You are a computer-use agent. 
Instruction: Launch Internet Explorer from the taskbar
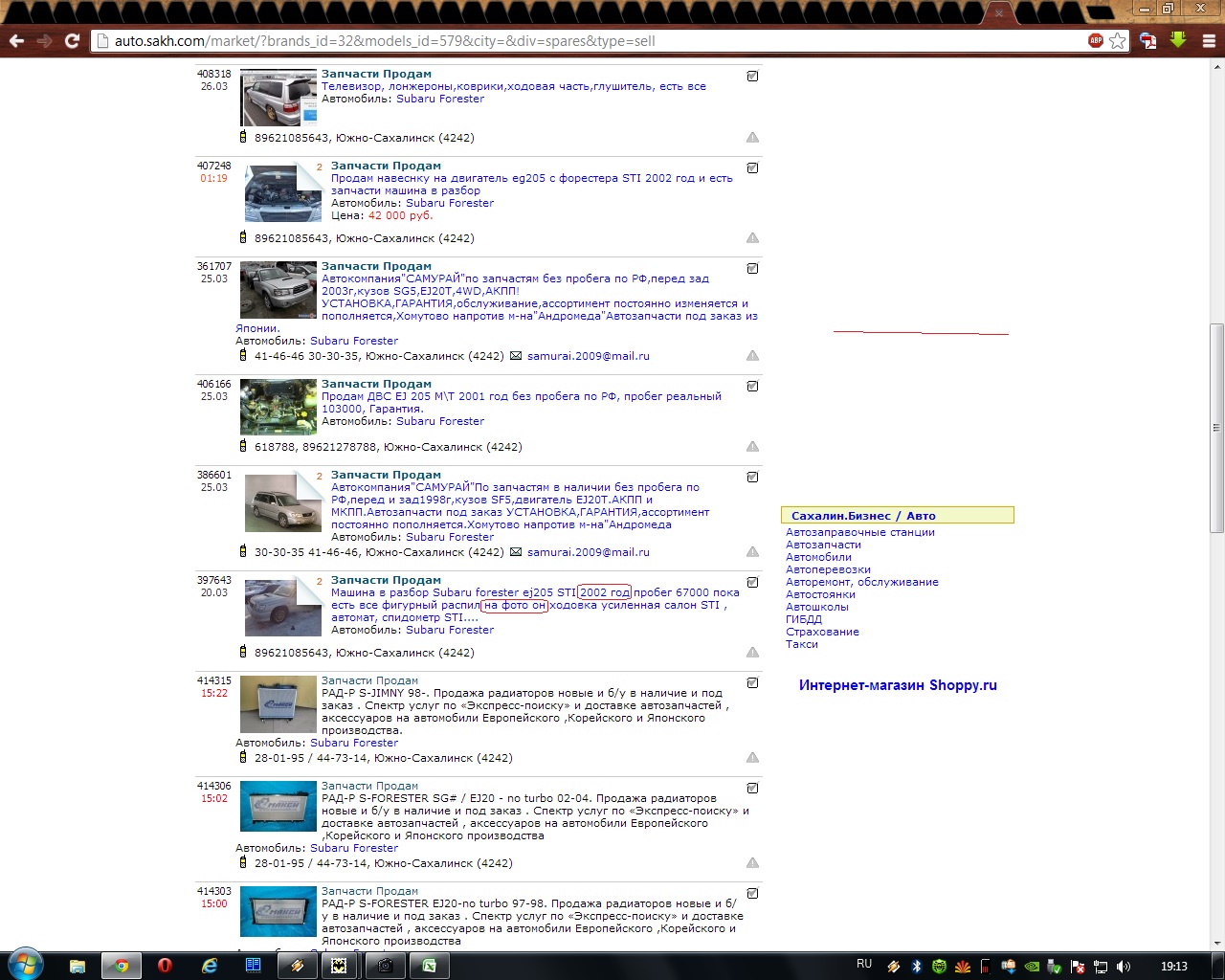tap(210, 966)
